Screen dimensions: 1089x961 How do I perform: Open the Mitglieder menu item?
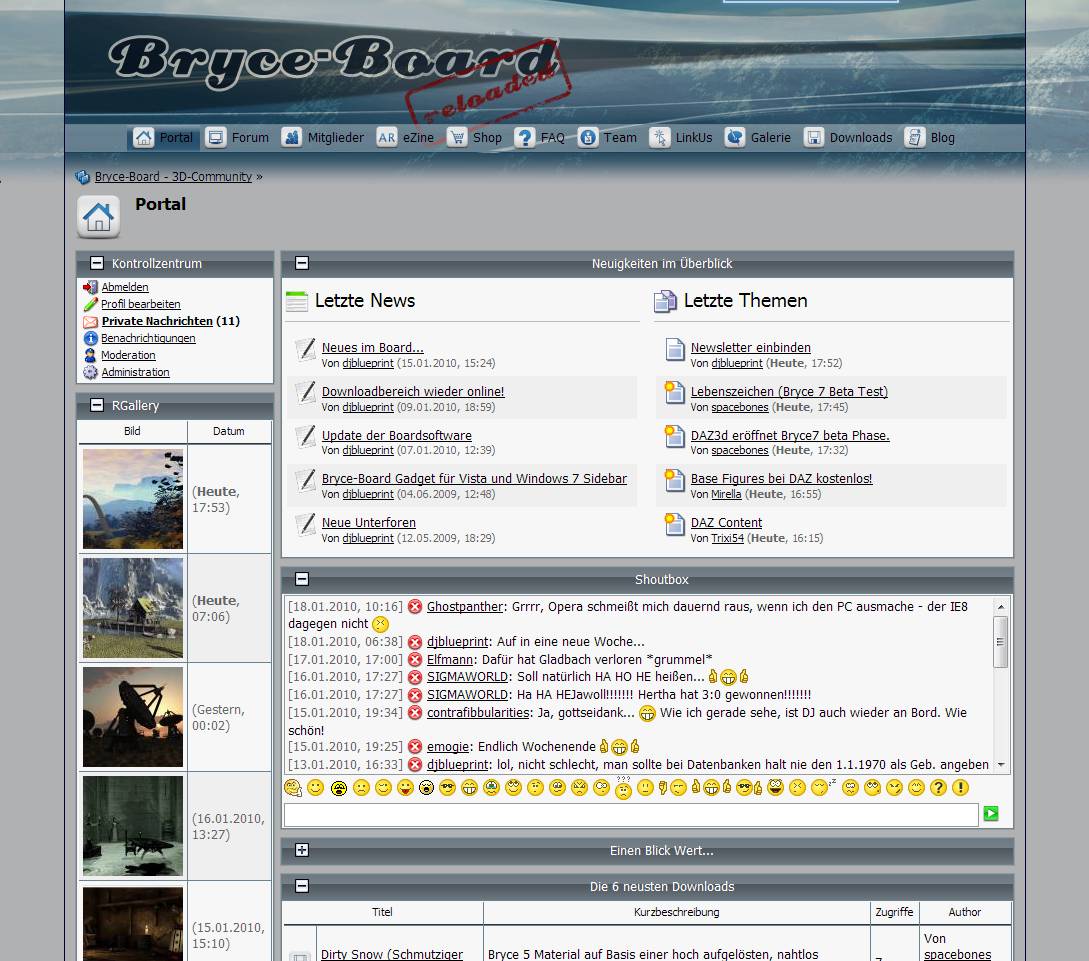coord(335,137)
